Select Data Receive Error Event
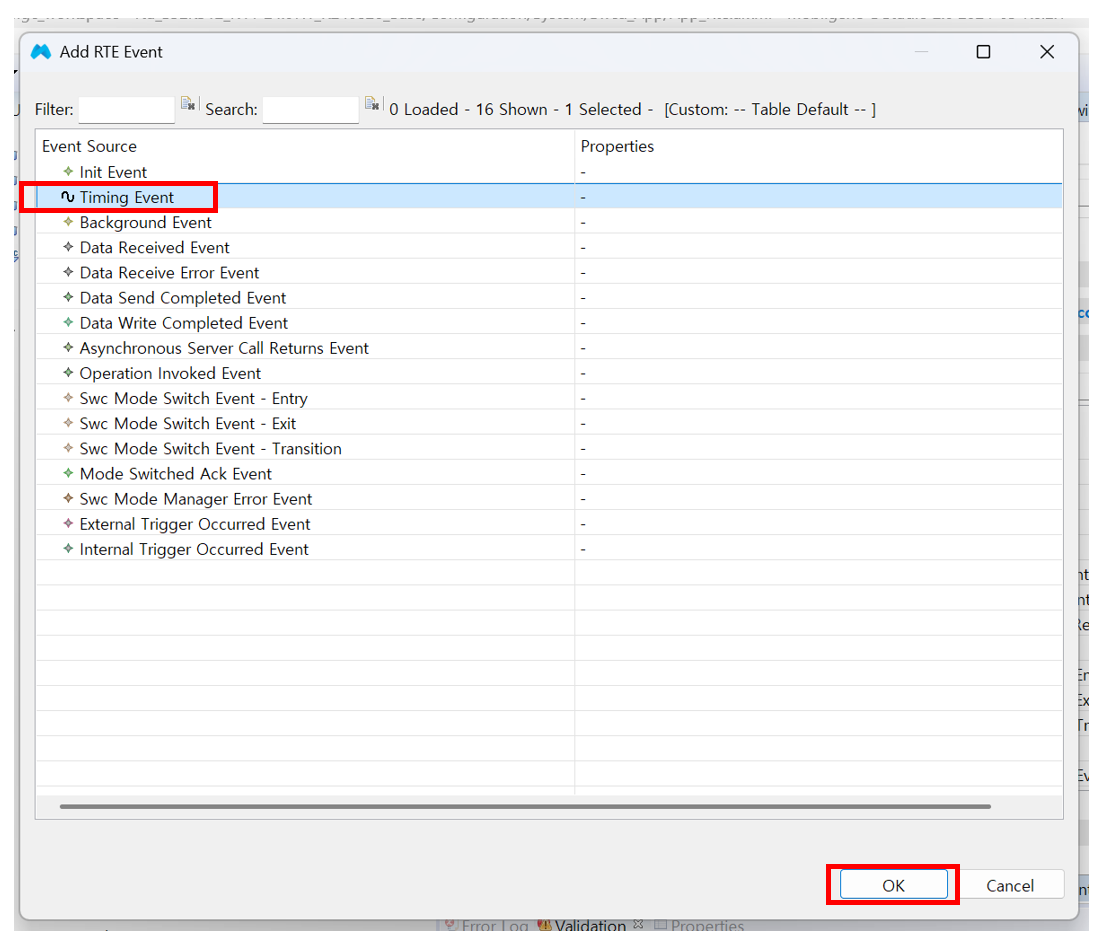The width and height of the screenshot is (1102, 943). tap(169, 273)
